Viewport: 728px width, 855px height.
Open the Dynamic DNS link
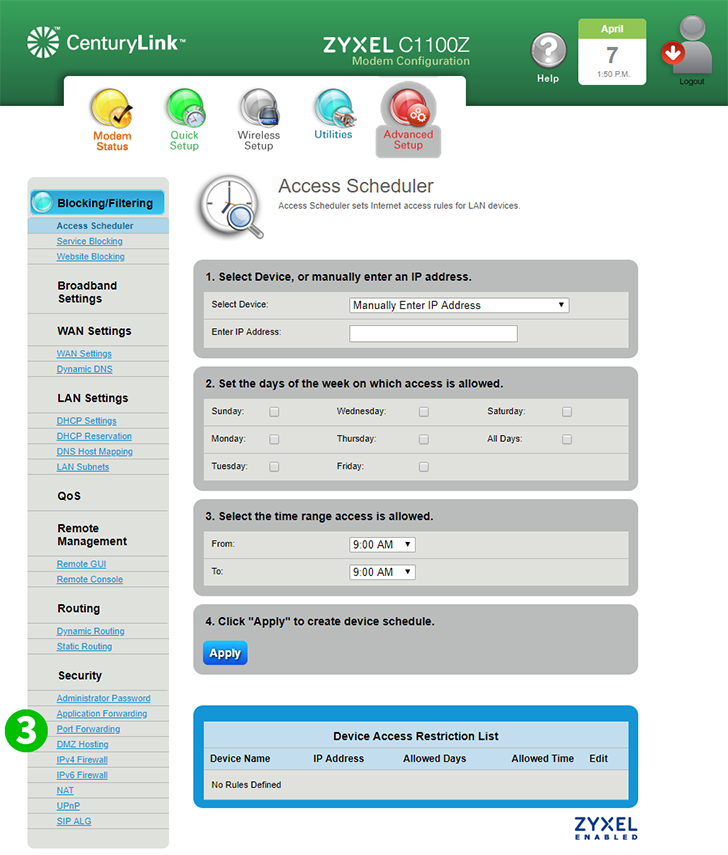click(x=85, y=369)
